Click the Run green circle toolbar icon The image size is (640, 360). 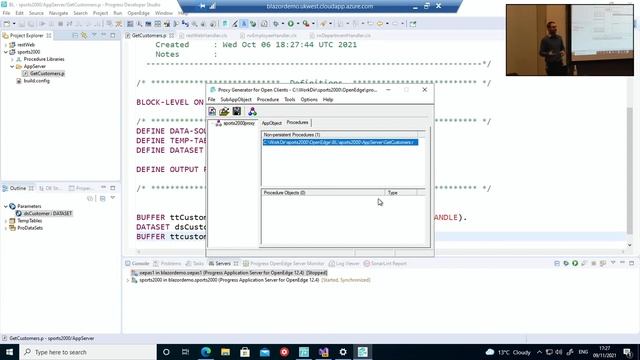(291, 24)
